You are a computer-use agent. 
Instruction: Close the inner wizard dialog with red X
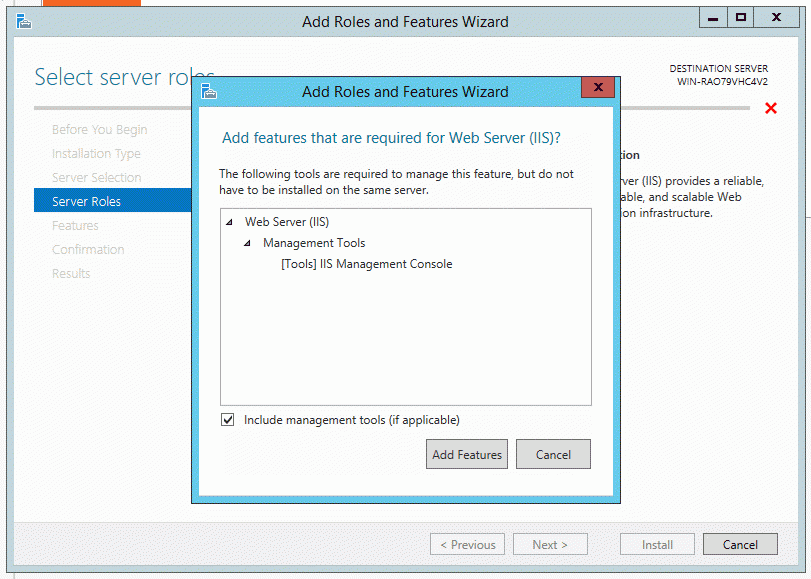point(598,87)
